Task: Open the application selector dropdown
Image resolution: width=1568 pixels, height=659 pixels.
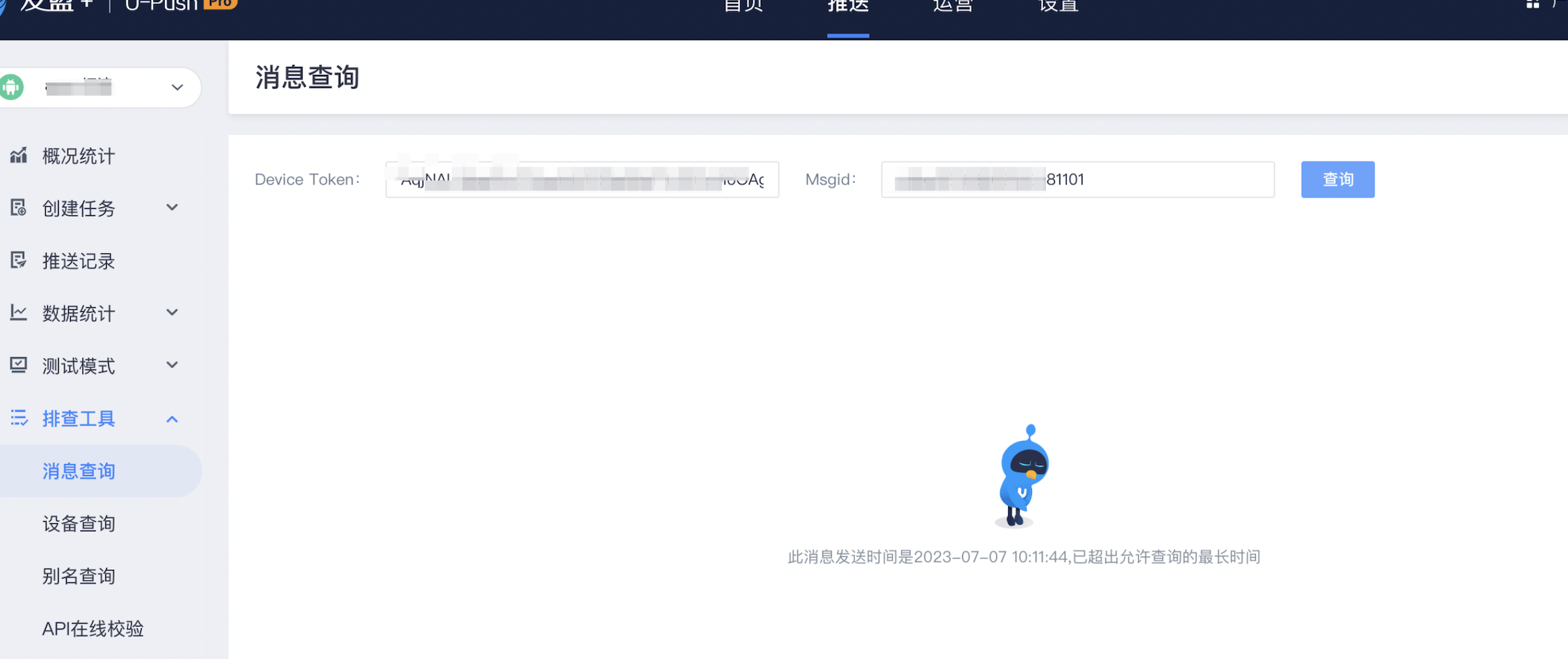Action: pos(177,87)
